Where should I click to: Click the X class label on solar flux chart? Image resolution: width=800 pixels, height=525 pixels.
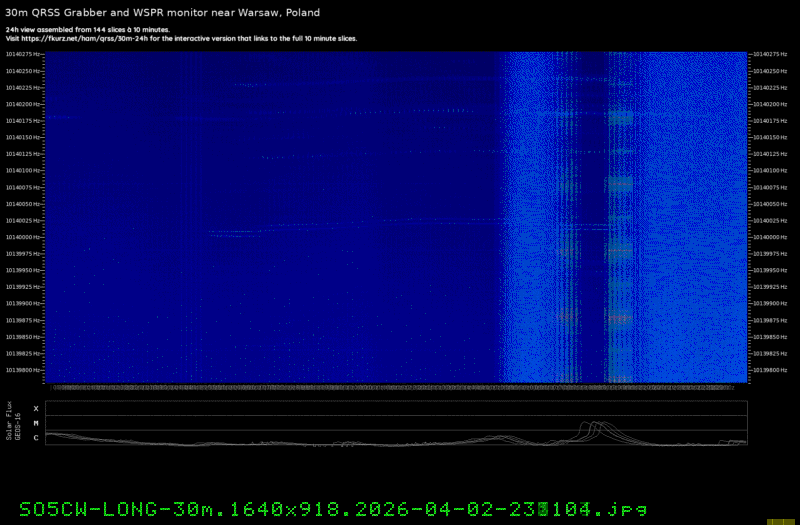pyautogui.click(x=36, y=409)
